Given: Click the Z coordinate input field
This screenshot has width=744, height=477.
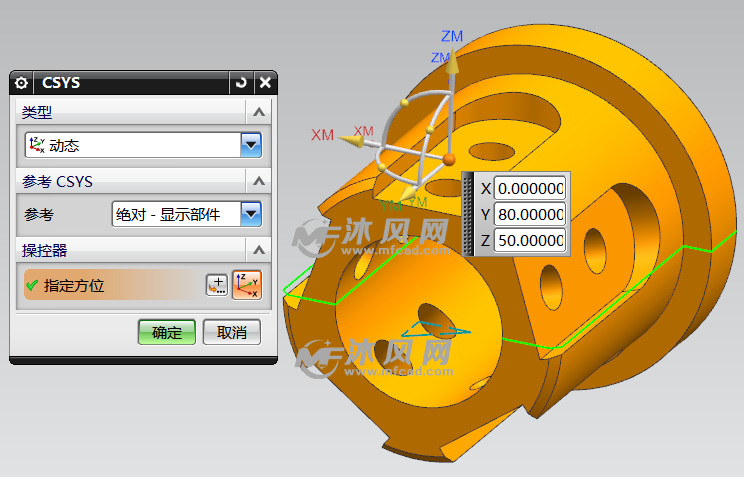Looking at the screenshot, I should pos(530,241).
